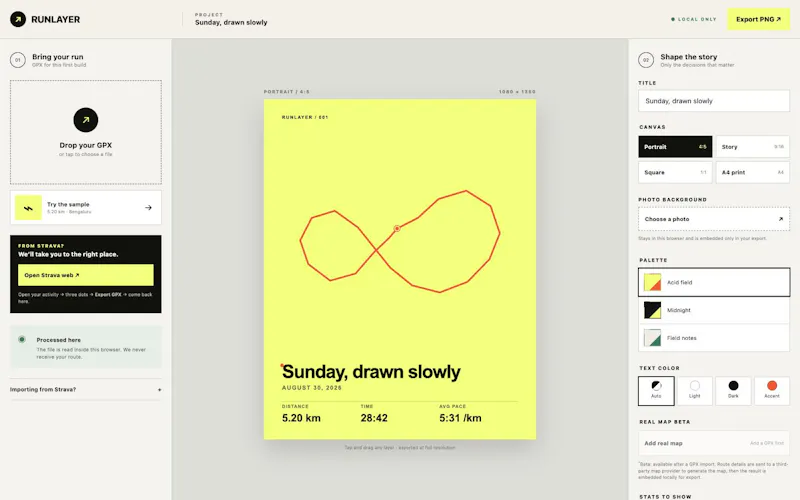Click the step 01 circle badge
Screen dimensions: 800x500
(x=18, y=60)
